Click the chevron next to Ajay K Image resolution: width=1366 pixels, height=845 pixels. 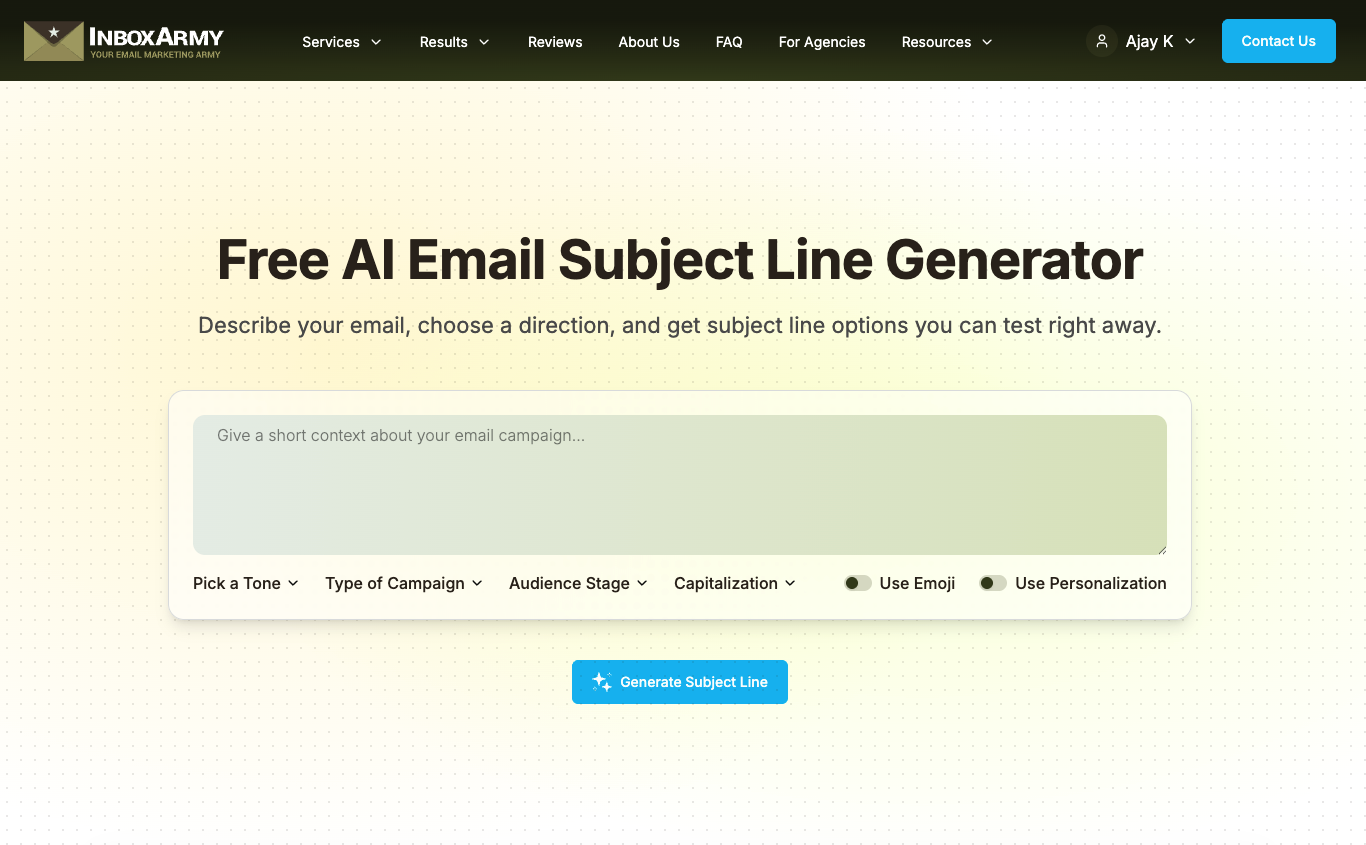pyautogui.click(x=1190, y=42)
